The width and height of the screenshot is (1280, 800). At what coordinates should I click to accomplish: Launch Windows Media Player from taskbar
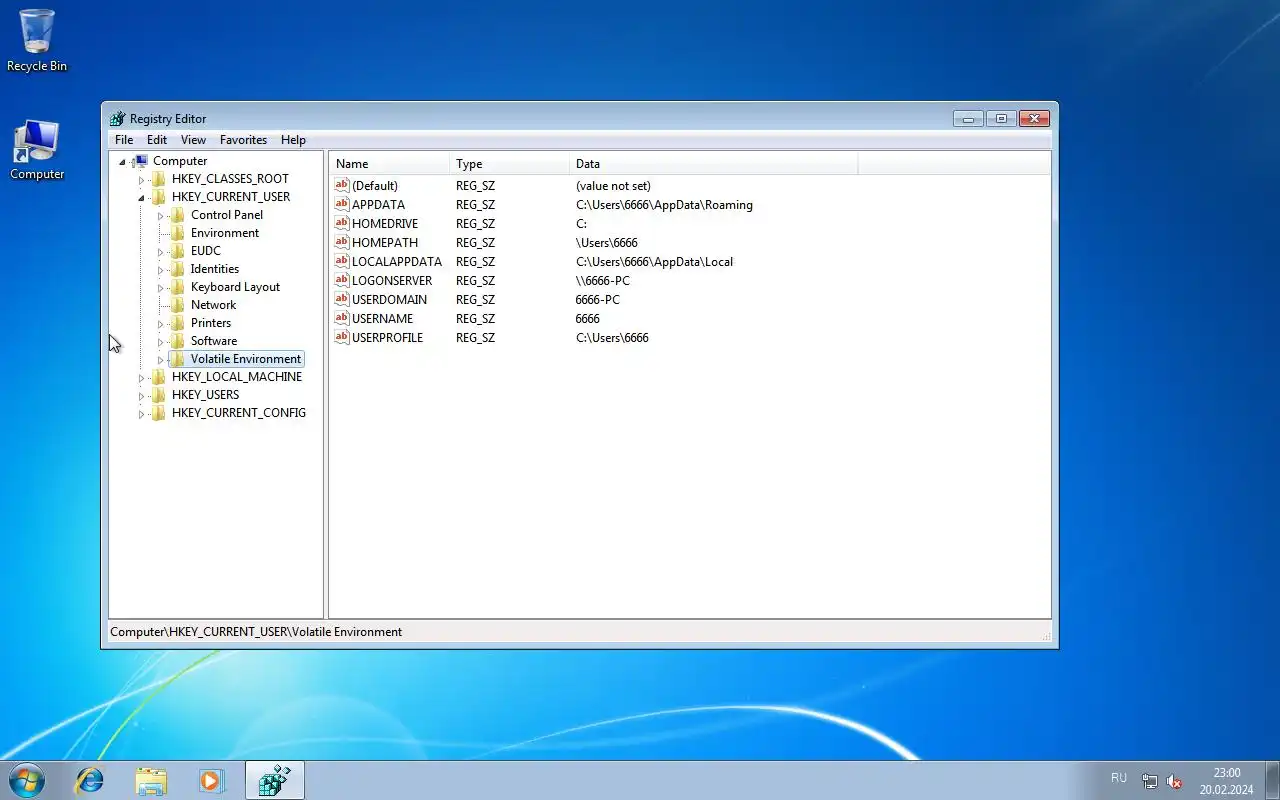211,780
